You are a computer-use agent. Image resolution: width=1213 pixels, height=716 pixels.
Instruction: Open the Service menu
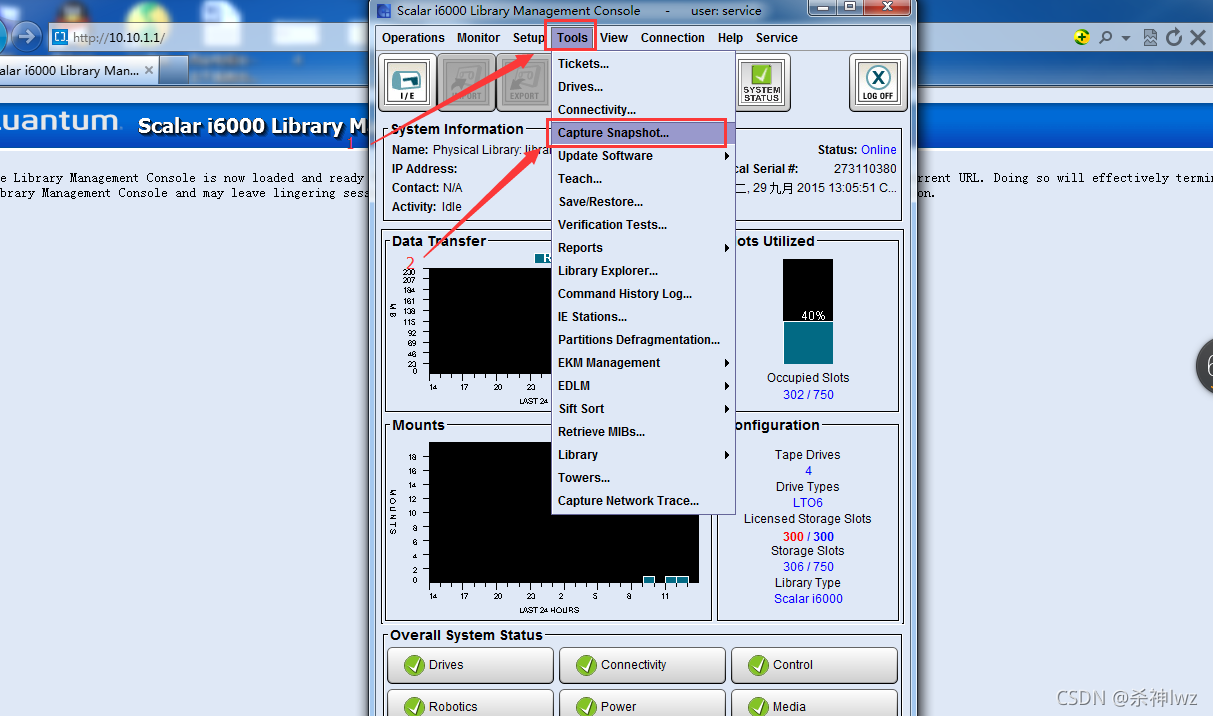coord(777,38)
